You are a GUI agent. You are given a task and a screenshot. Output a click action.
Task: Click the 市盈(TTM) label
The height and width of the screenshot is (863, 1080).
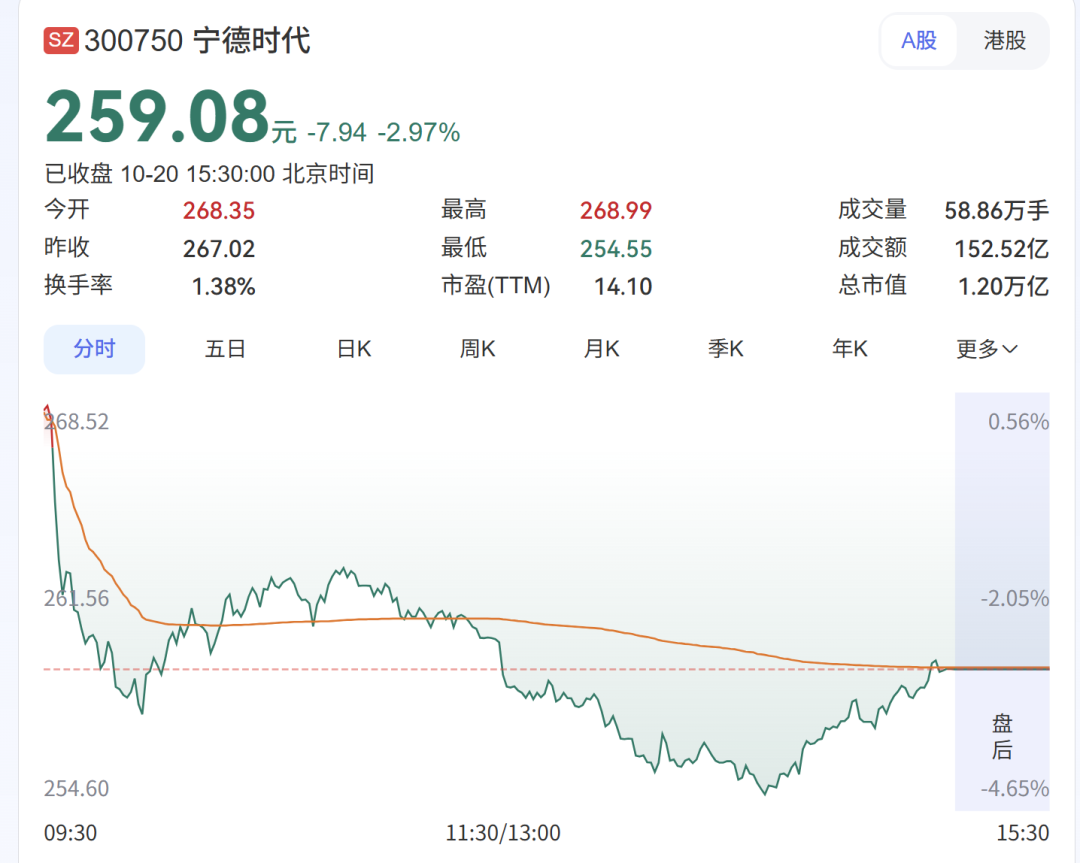point(496,285)
